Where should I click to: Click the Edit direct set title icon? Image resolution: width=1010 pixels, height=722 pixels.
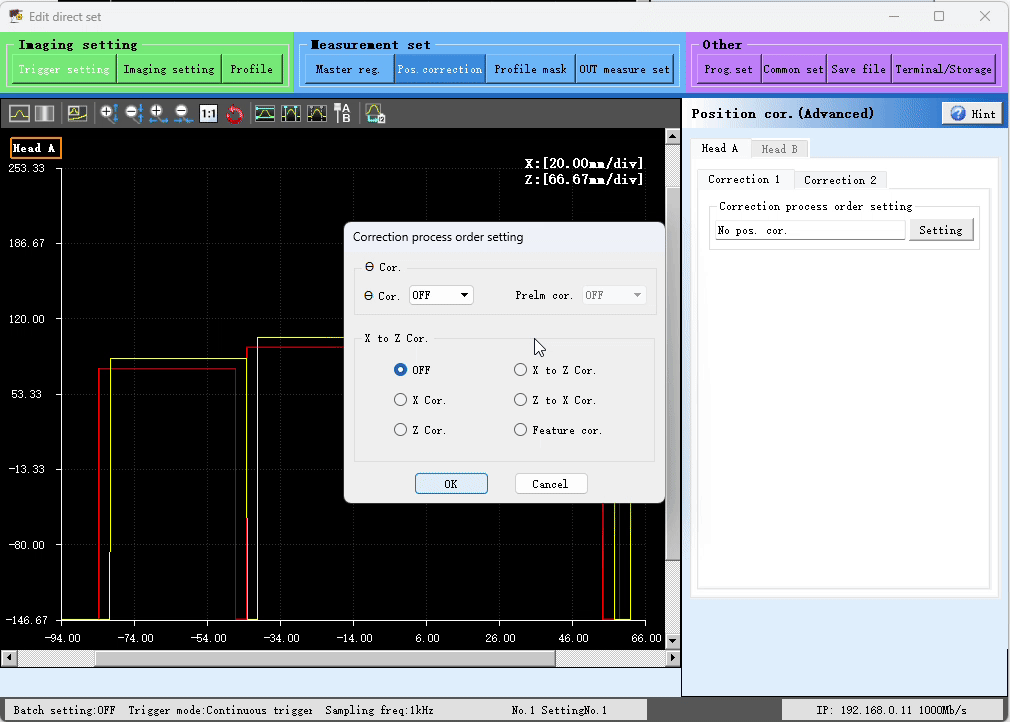click(15, 16)
